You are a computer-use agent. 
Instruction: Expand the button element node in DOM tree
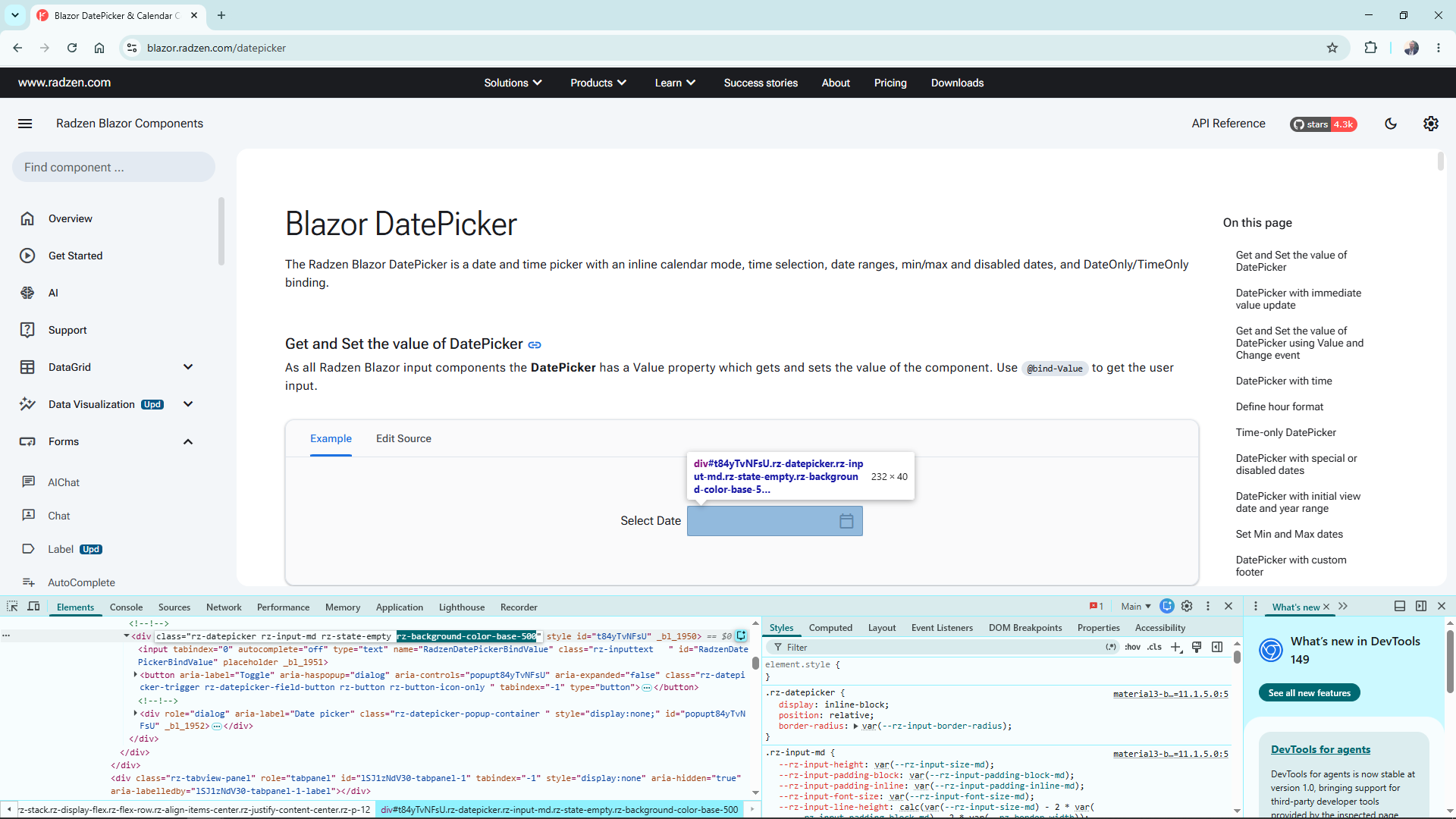[136, 674]
